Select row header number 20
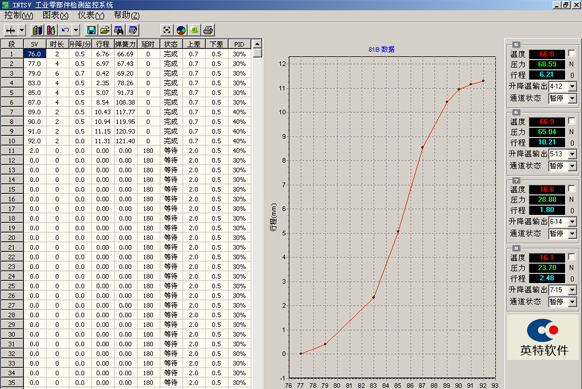Screen dimensions: 582x389 pyautogui.click(x=12, y=238)
